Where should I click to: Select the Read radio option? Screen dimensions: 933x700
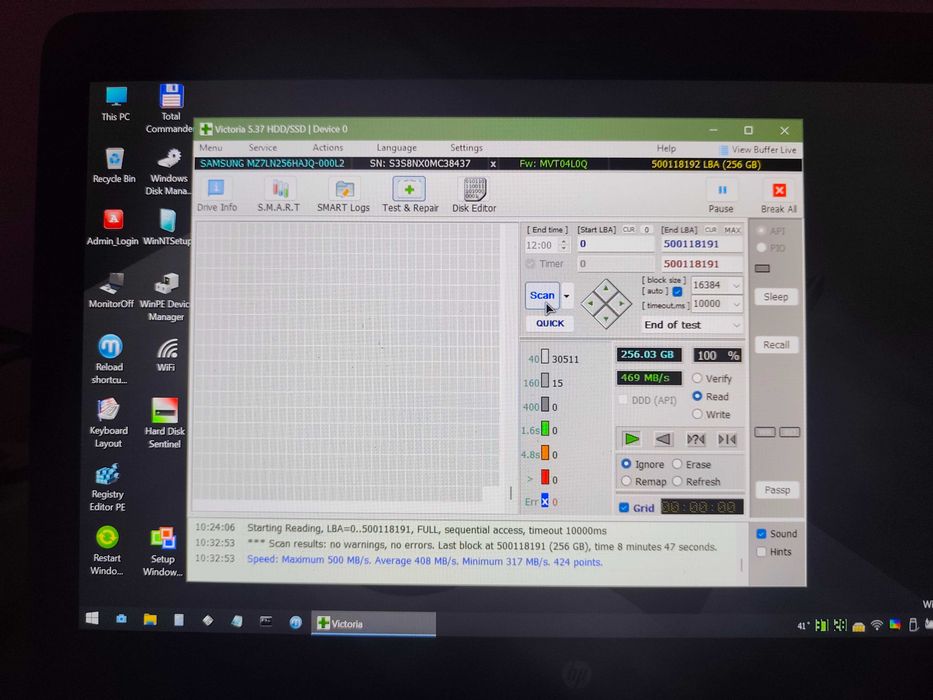710,396
